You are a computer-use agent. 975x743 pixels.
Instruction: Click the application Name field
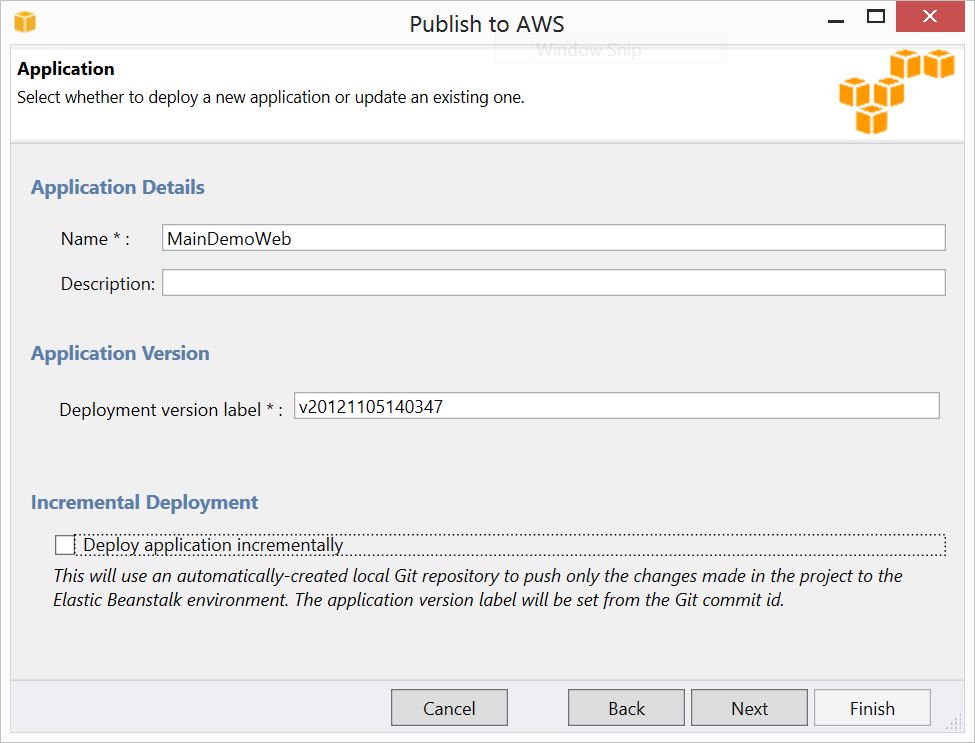553,238
